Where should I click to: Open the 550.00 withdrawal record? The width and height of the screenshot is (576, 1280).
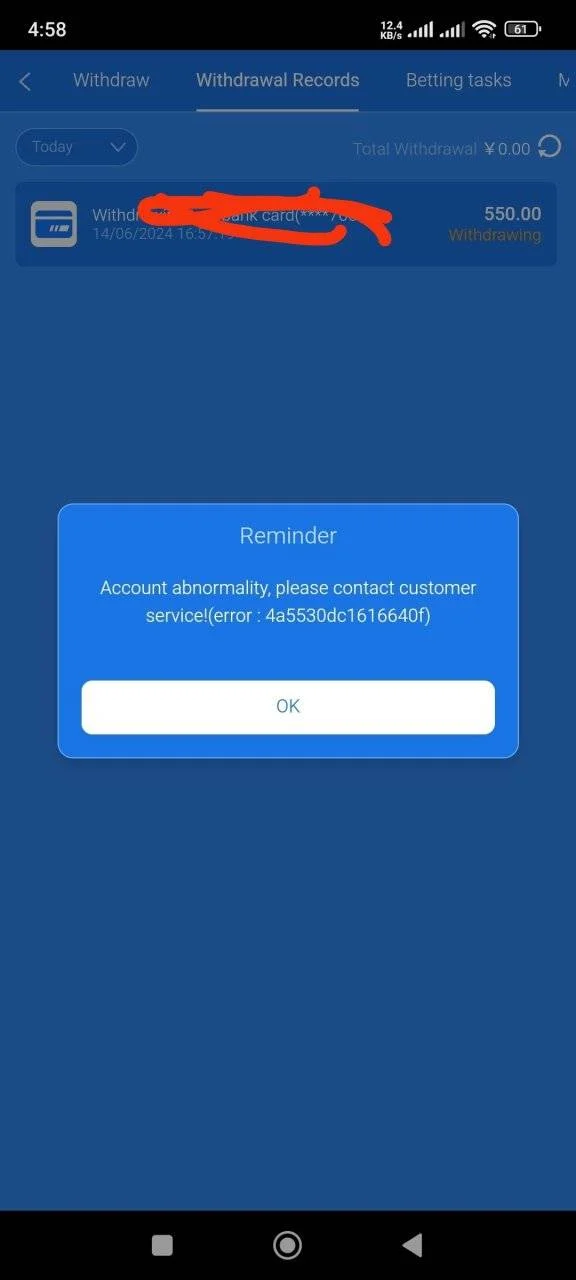point(286,223)
